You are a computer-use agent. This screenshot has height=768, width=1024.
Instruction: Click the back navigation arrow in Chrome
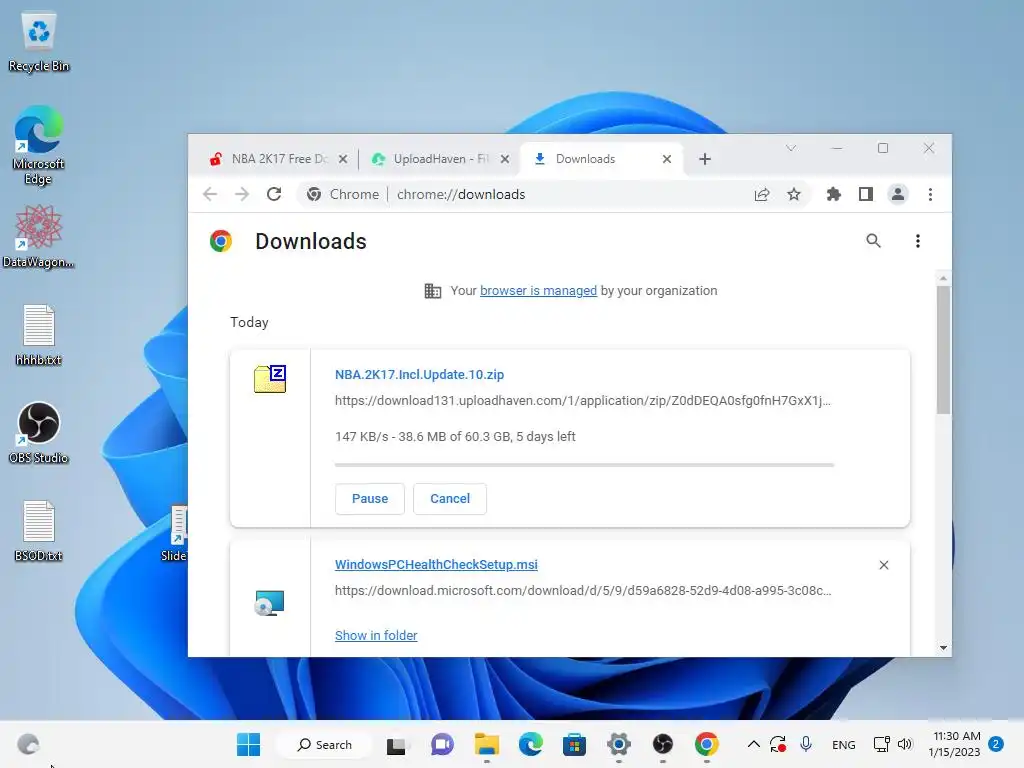tap(210, 194)
